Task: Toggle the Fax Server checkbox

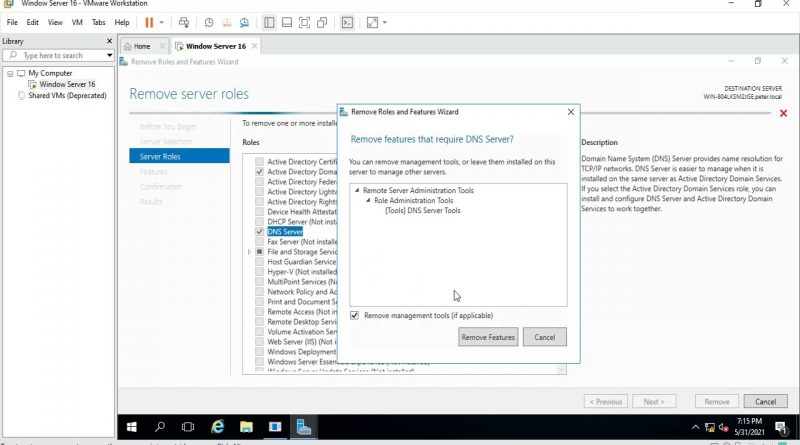Action: pos(259,241)
